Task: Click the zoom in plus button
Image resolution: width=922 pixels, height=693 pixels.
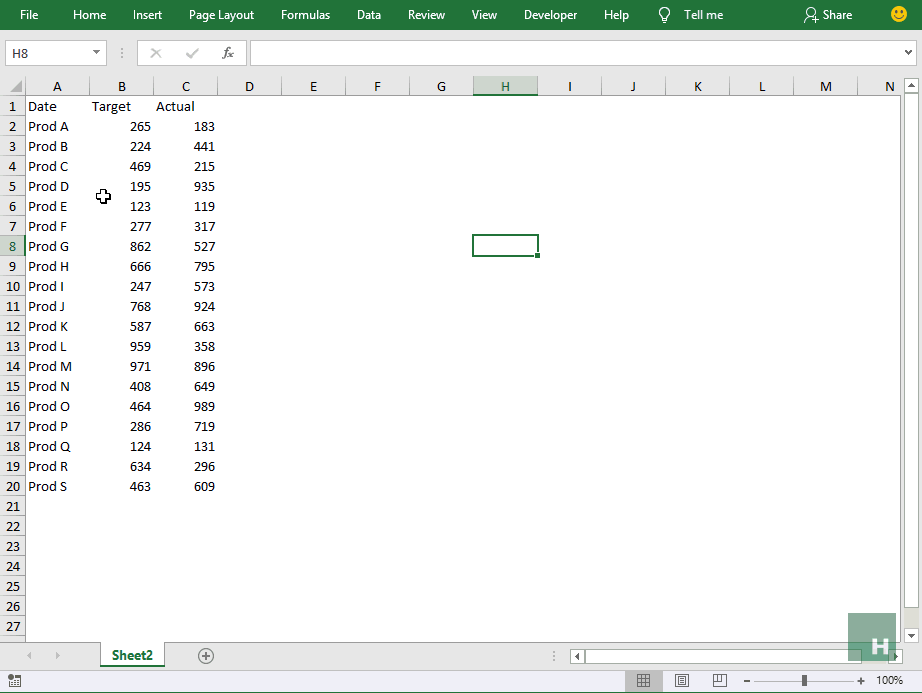Action: click(x=861, y=681)
